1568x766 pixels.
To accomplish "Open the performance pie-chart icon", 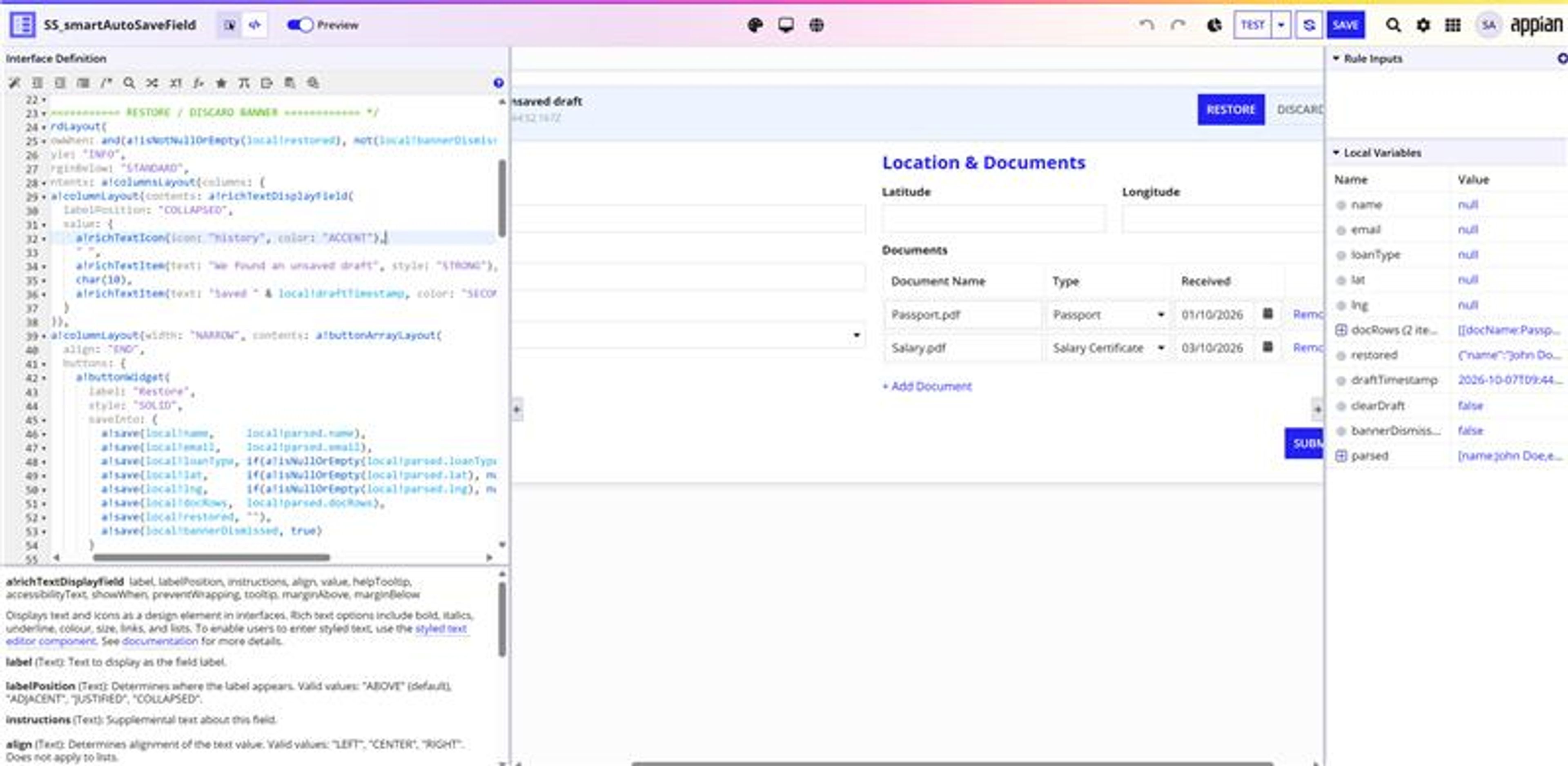I will pyautogui.click(x=1214, y=25).
